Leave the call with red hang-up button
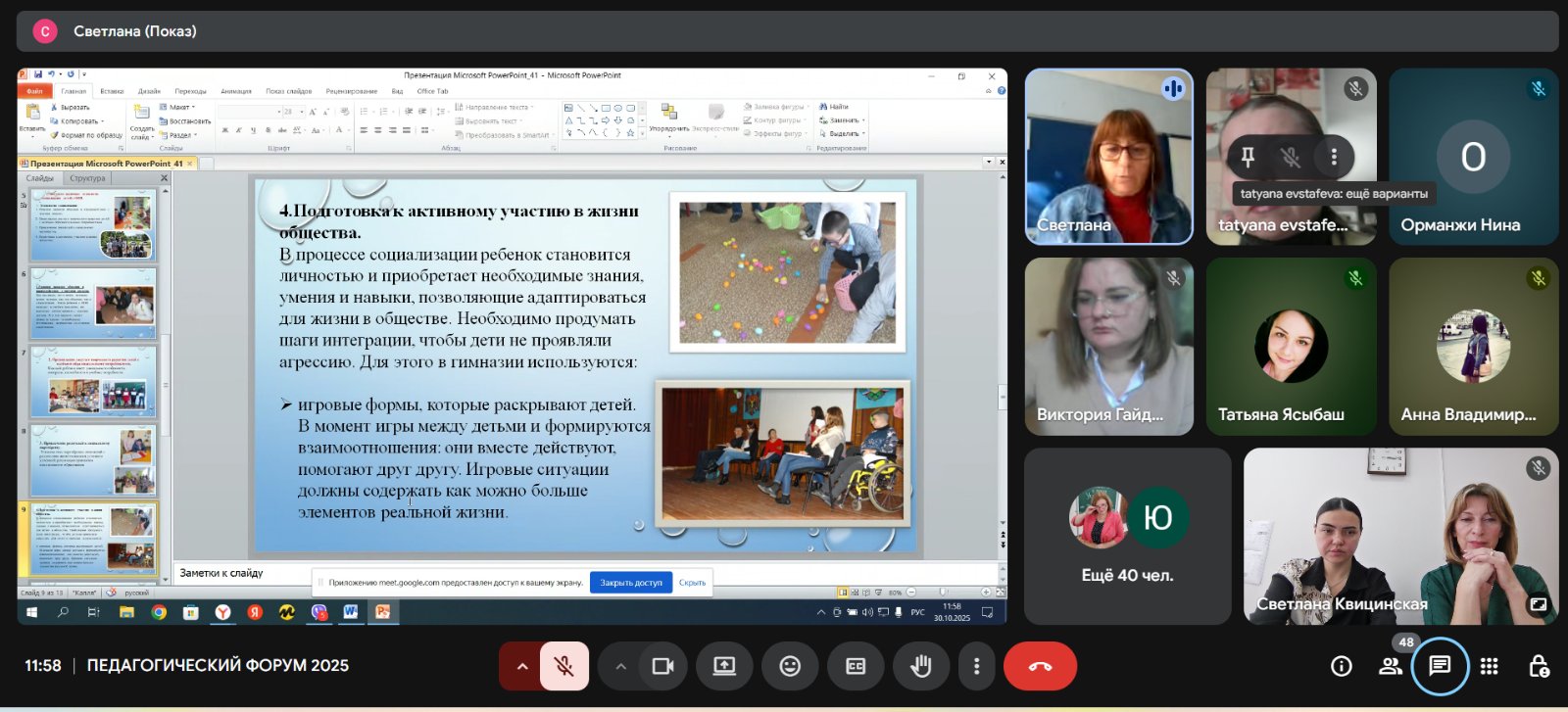The width and height of the screenshot is (1568, 712). pos(1040,666)
